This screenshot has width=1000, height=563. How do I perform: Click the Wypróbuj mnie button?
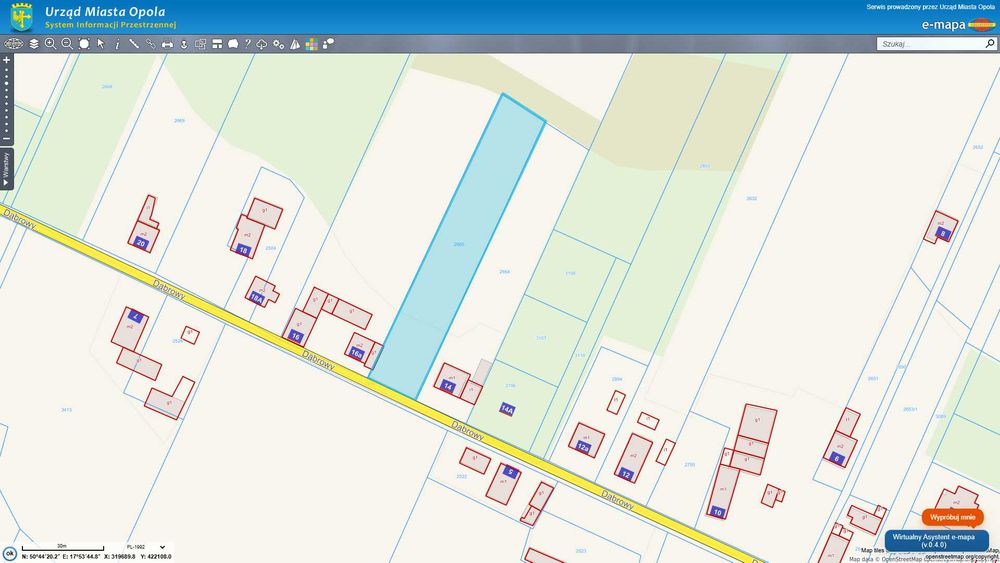[x=952, y=517]
